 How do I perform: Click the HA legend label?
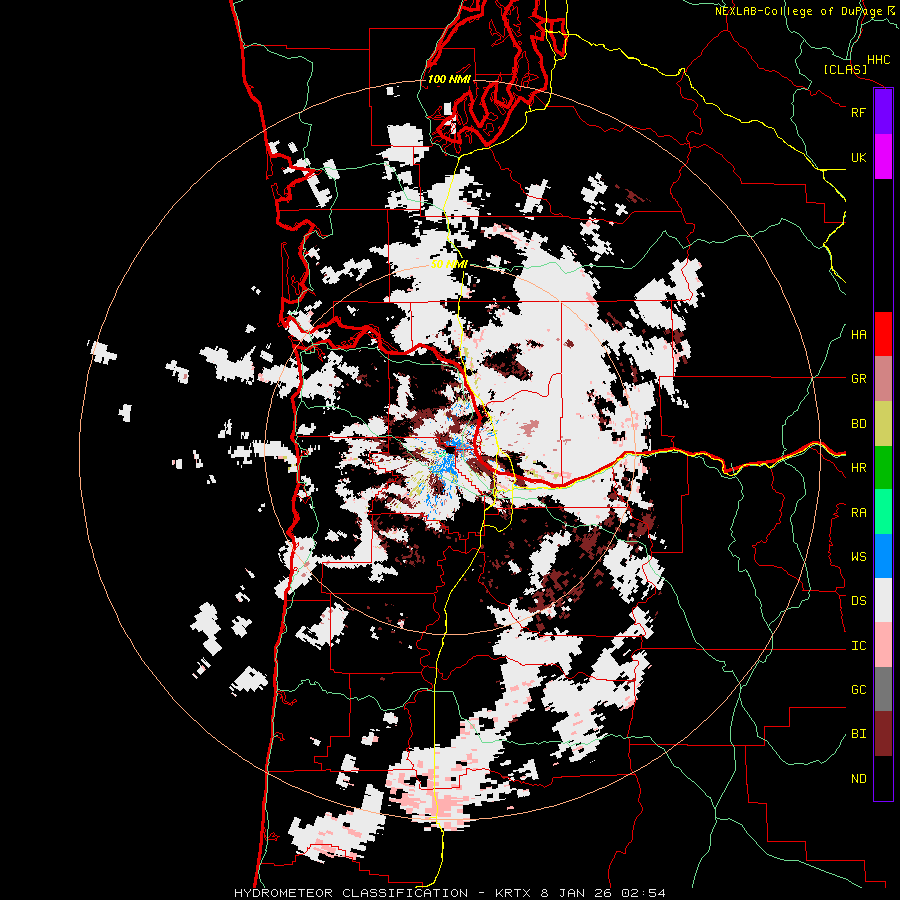[858, 335]
